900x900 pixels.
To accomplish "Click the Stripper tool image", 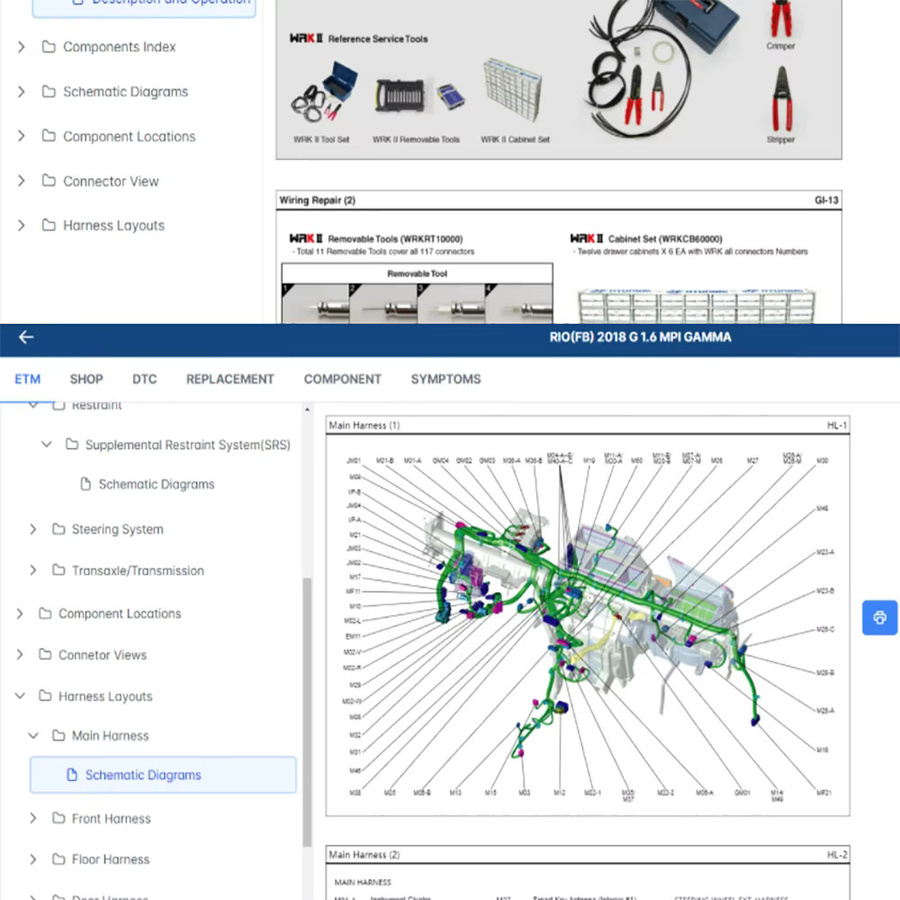I will pos(781,99).
